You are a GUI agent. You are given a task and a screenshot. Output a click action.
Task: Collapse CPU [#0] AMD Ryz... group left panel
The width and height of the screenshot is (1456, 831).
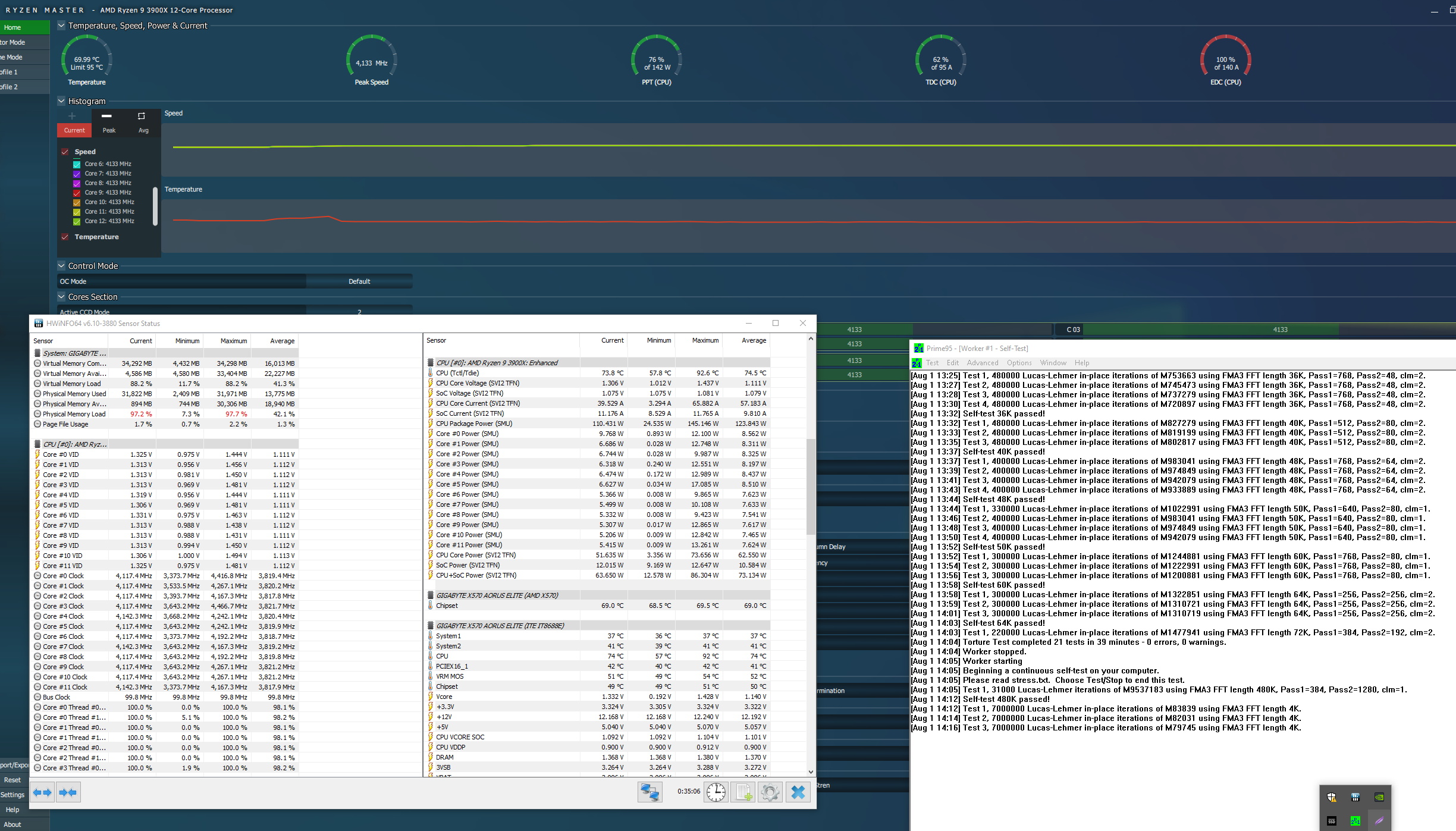[x=37, y=444]
